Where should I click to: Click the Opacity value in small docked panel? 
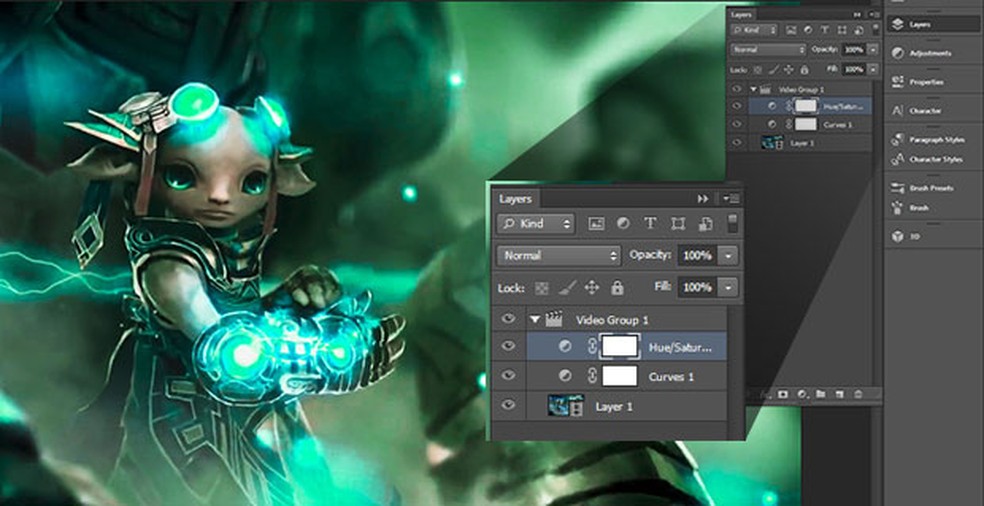853,50
